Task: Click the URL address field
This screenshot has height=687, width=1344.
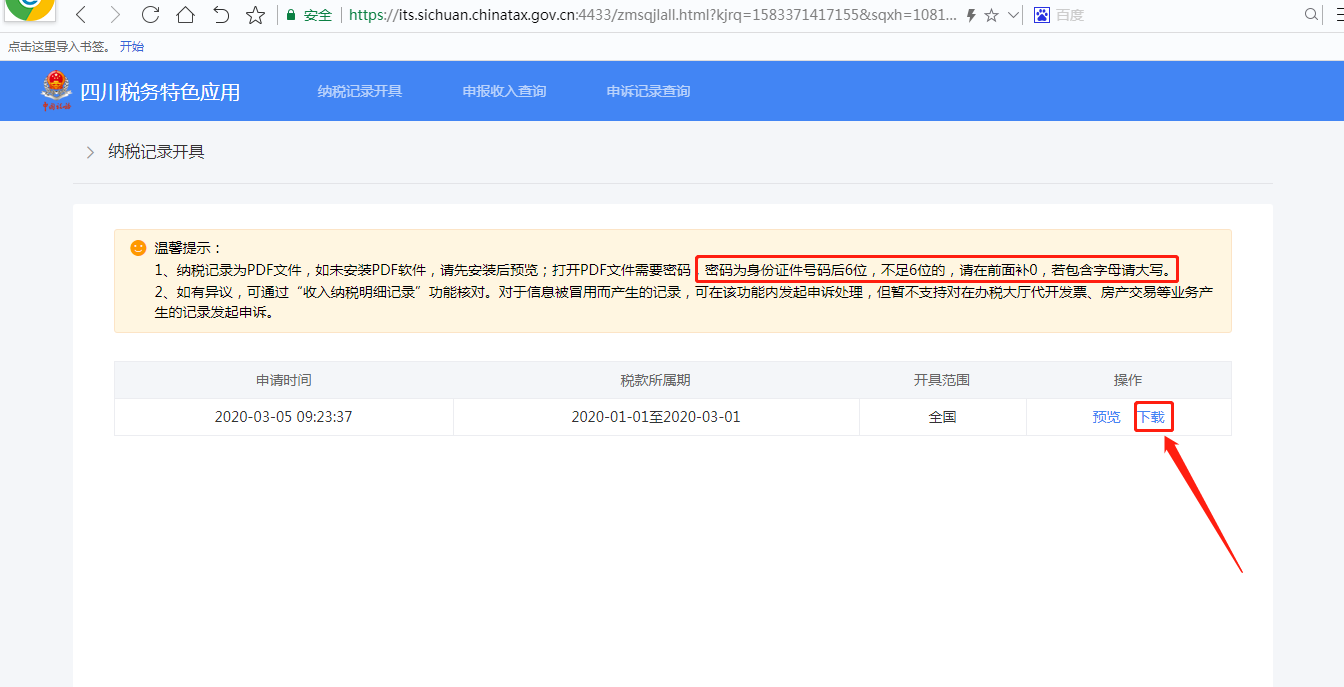Action: point(650,16)
